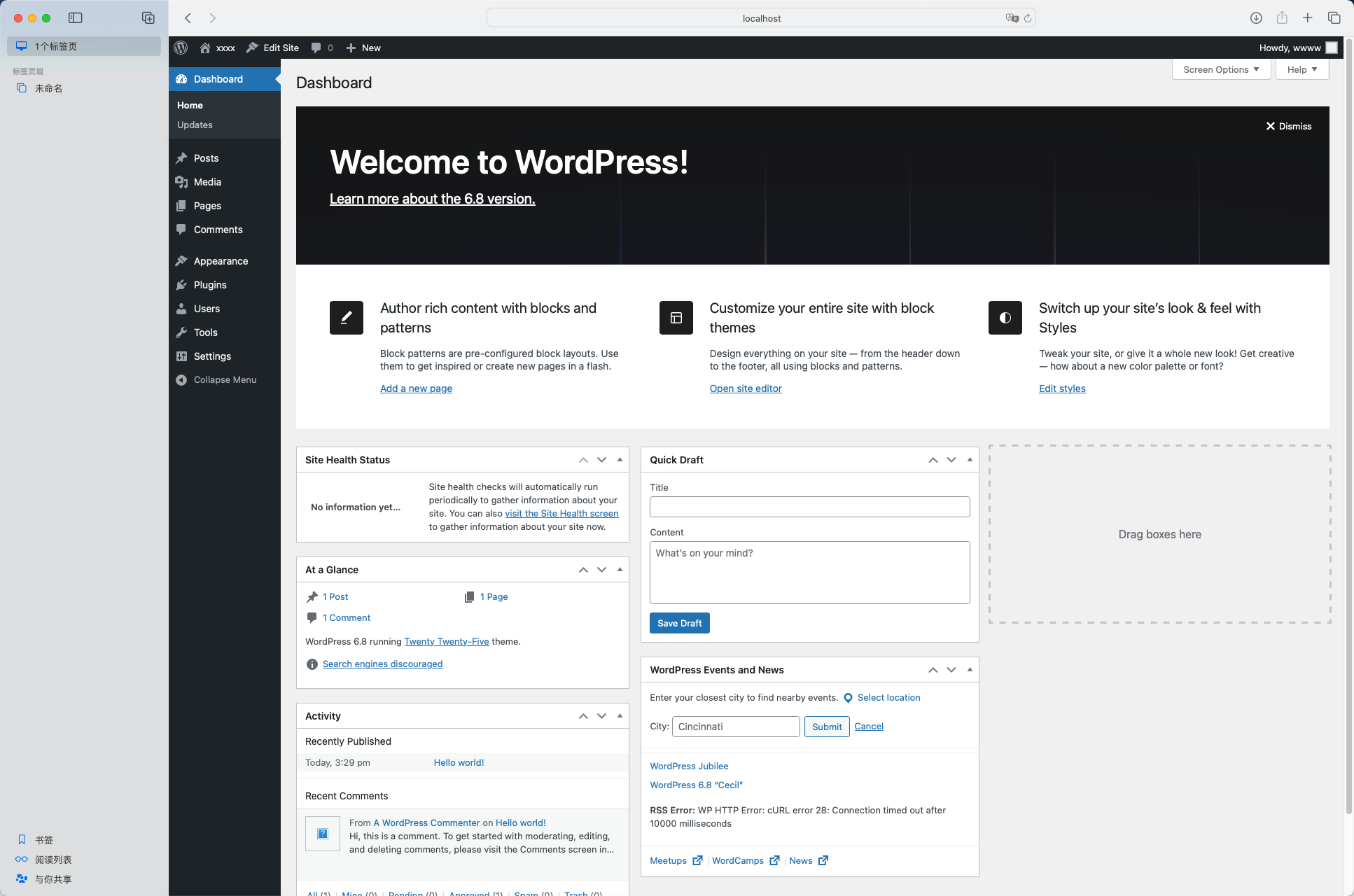The height and width of the screenshot is (896, 1354).
Task: Open Appearance via the brush icon
Action: tap(183, 260)
